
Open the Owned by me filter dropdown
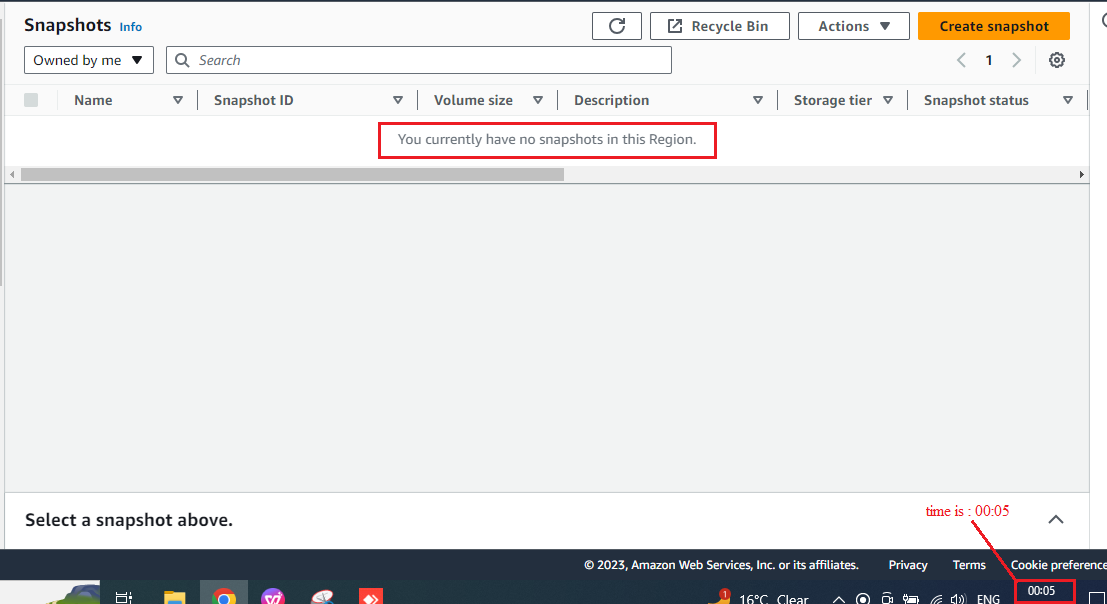tap(89, 60)
